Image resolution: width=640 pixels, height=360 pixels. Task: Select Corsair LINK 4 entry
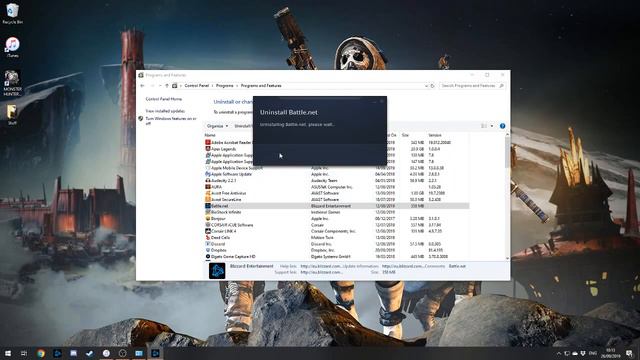point(337,231)
